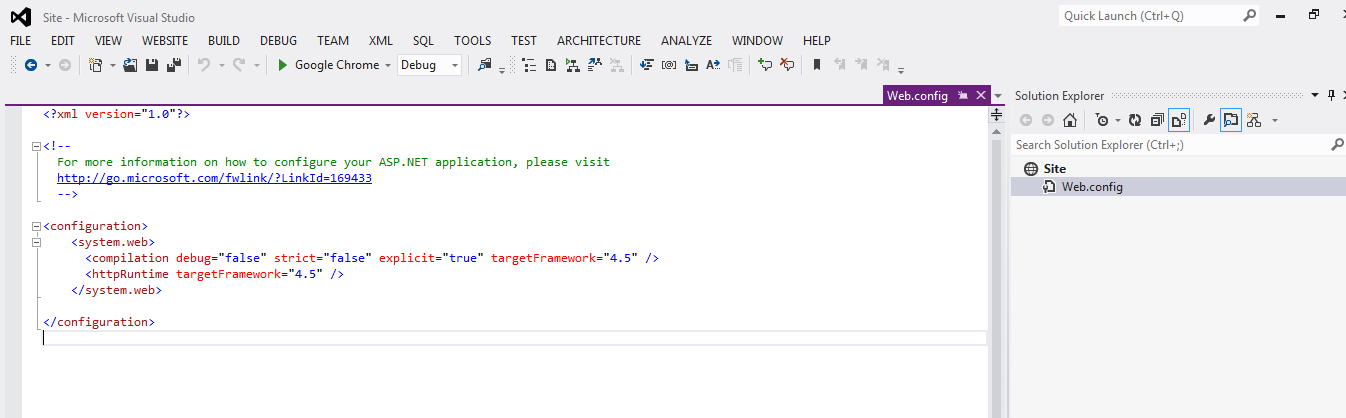Click the Pending Changes Filter clock icon
The height and width of the screenshot is (418, 1346).
click(x=1101, y=120)
